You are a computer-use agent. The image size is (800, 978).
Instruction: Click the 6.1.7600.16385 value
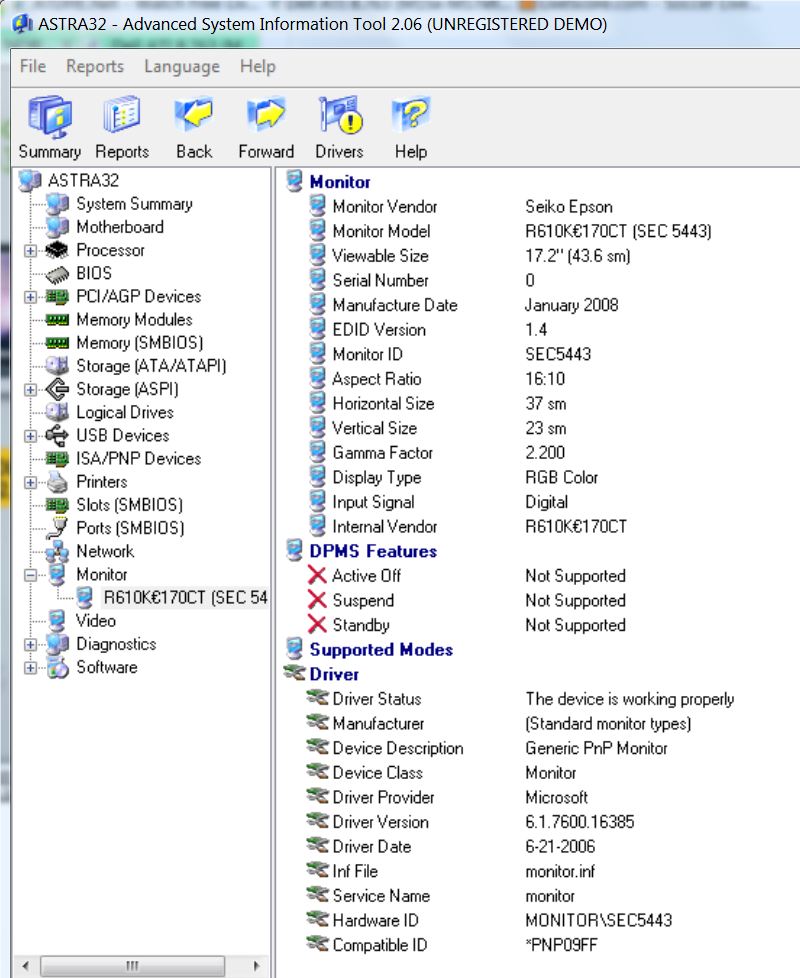click(579, 822)
